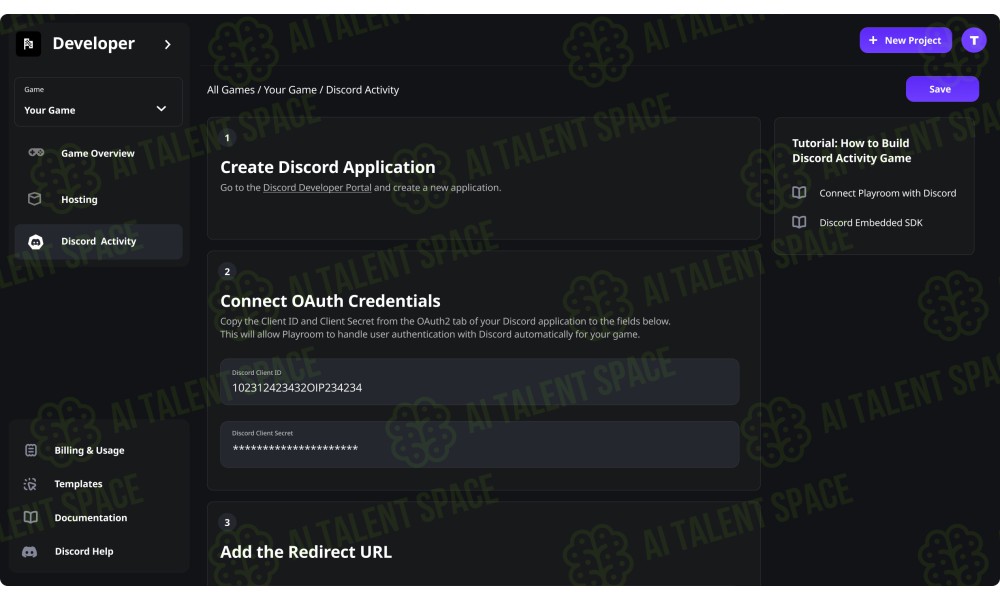The image size is (1000, 600).
Task: Click the Templates icon
Action: [x=30, y=484]
